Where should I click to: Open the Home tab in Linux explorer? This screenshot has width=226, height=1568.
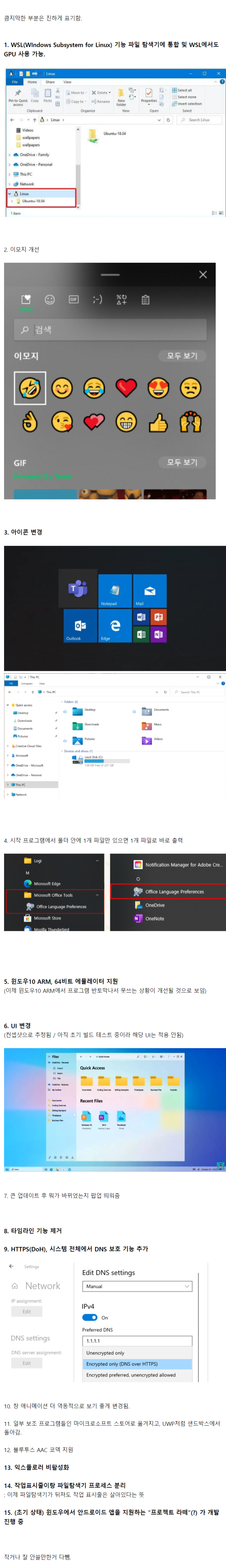32,81
